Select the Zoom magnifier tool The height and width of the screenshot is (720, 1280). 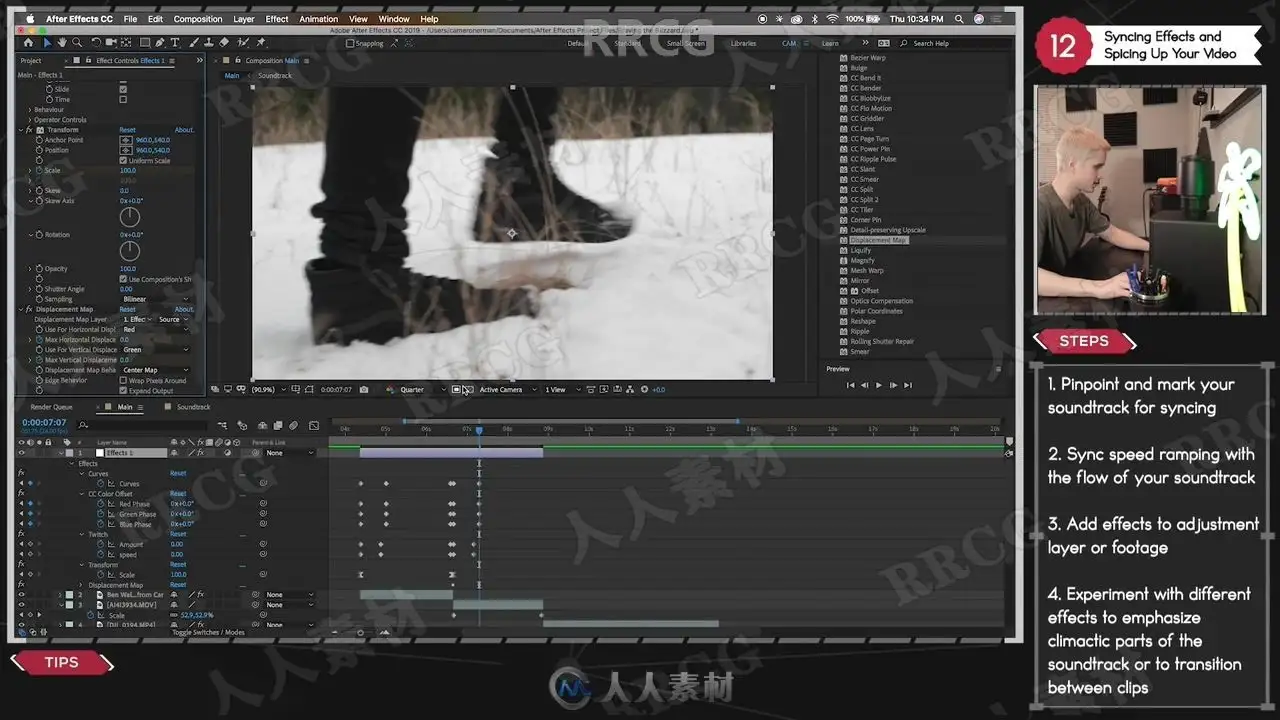(x=76, y=43)
